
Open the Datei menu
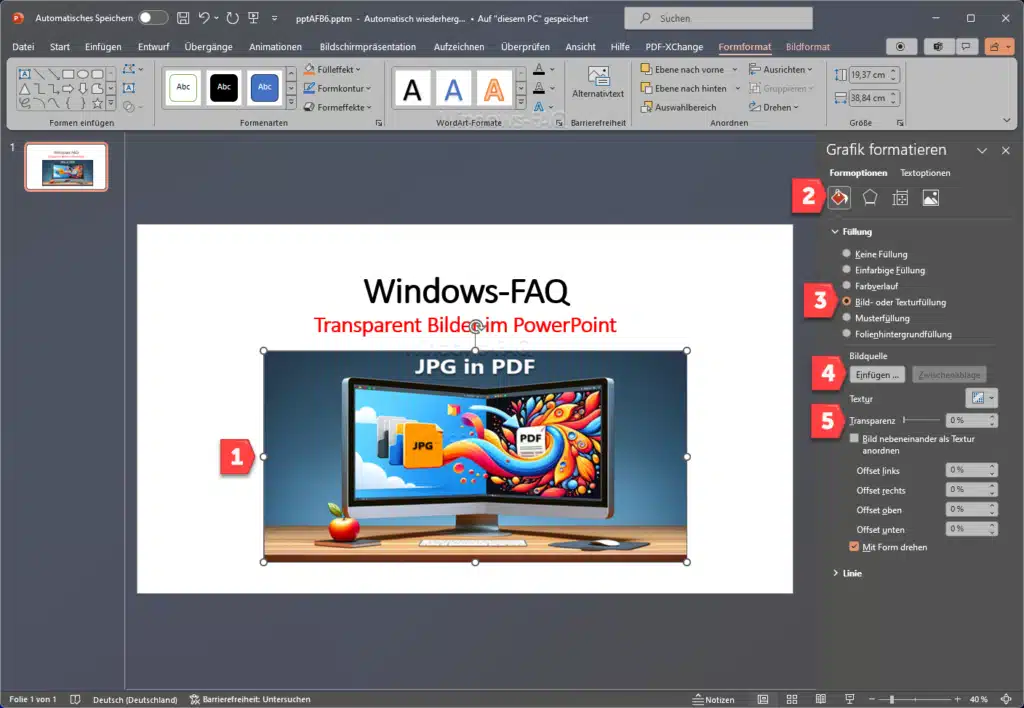(23, 46)
